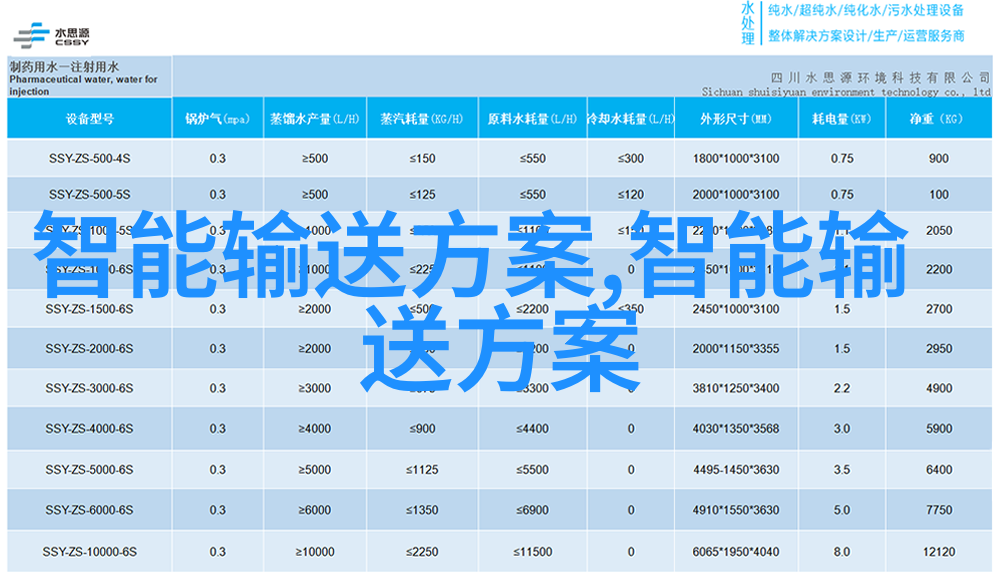Click the 蒸汽耗量(KG/H) column header
The height and width of the screenshot is (581, 1000).
point(422,119)
